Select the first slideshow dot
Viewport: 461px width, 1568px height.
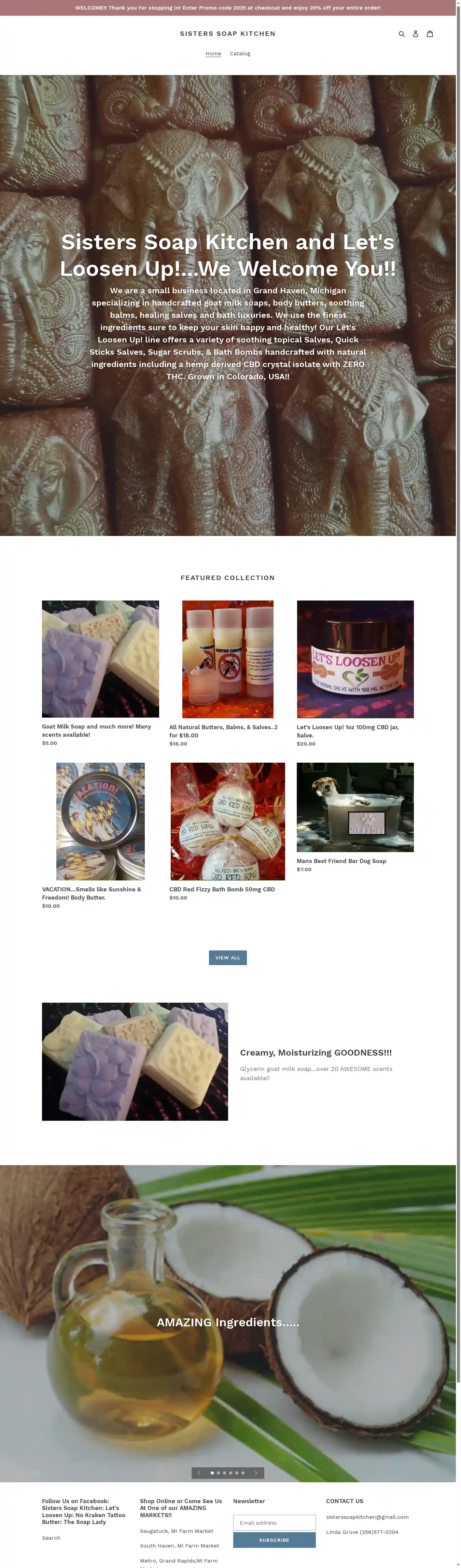click(x=212, y=1473)
